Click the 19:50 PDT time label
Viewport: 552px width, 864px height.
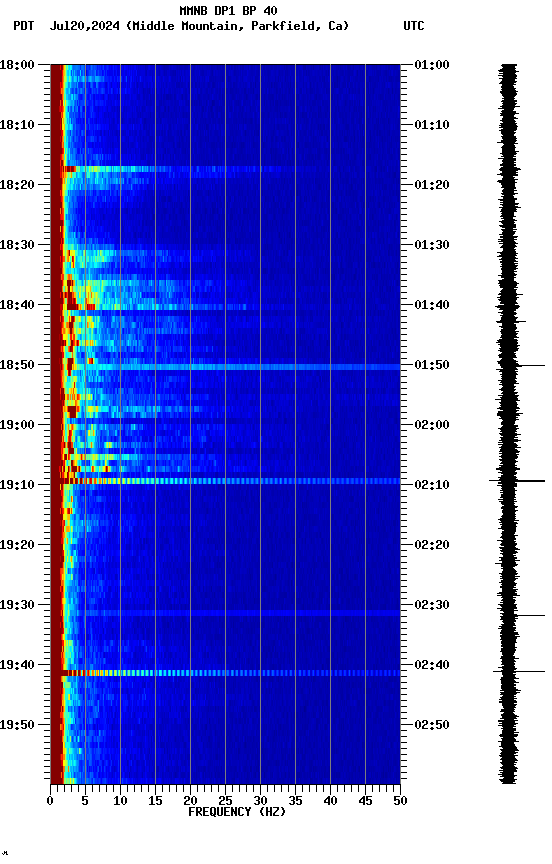17,725
